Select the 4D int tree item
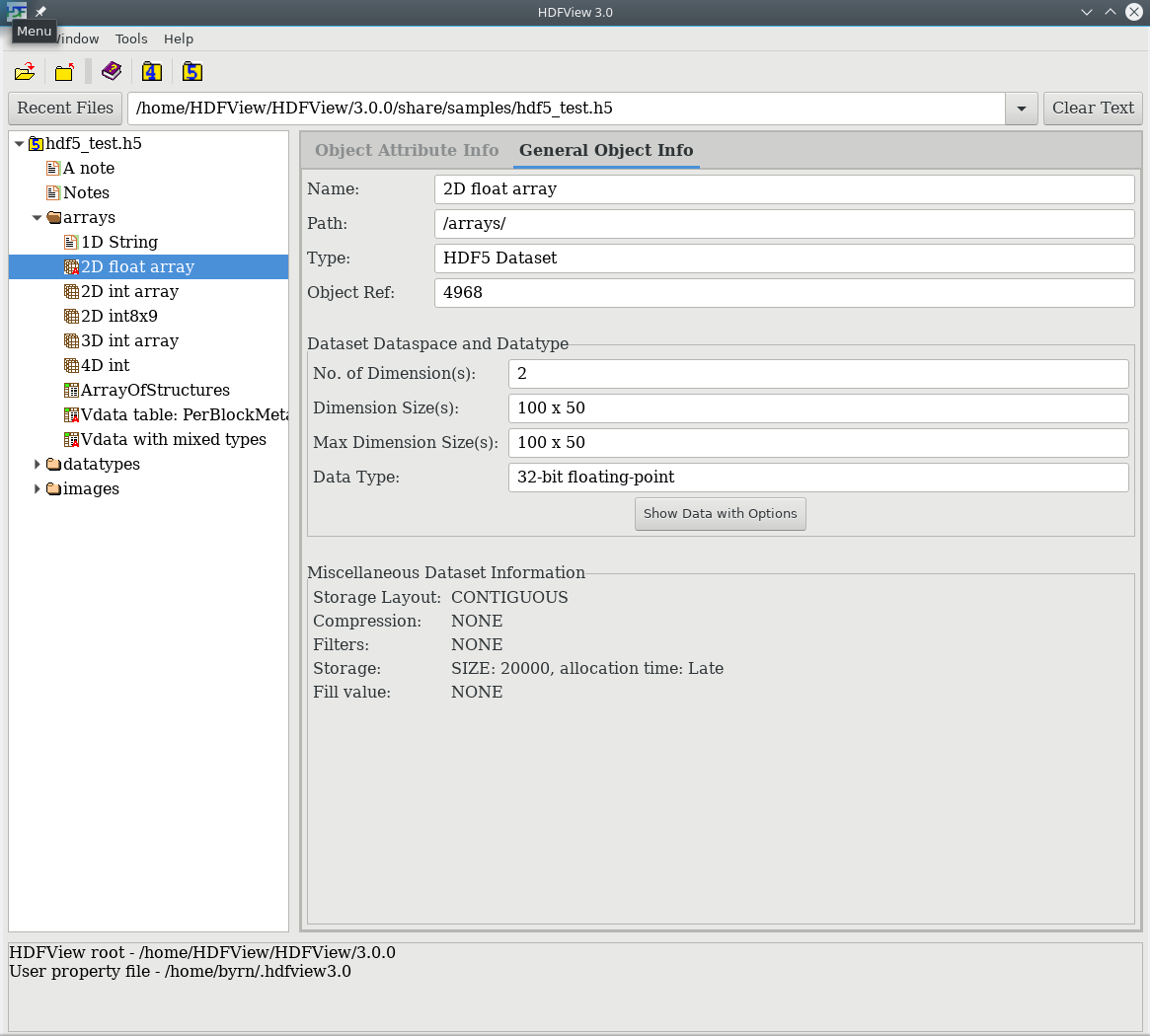This screenshot has width=1150, height=1036. [x=106, y=365]
